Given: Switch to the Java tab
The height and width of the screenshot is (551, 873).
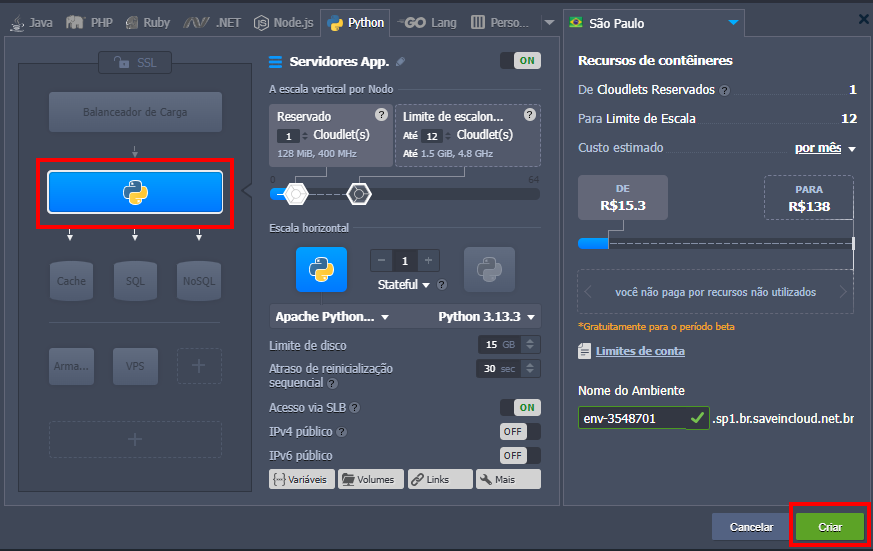Looking at the screenshot, I should point(31,23).
